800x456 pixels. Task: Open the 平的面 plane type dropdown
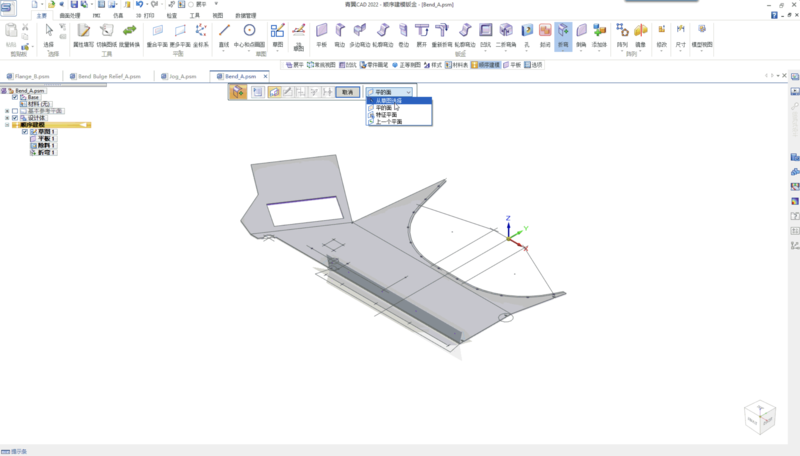(399, 91)
